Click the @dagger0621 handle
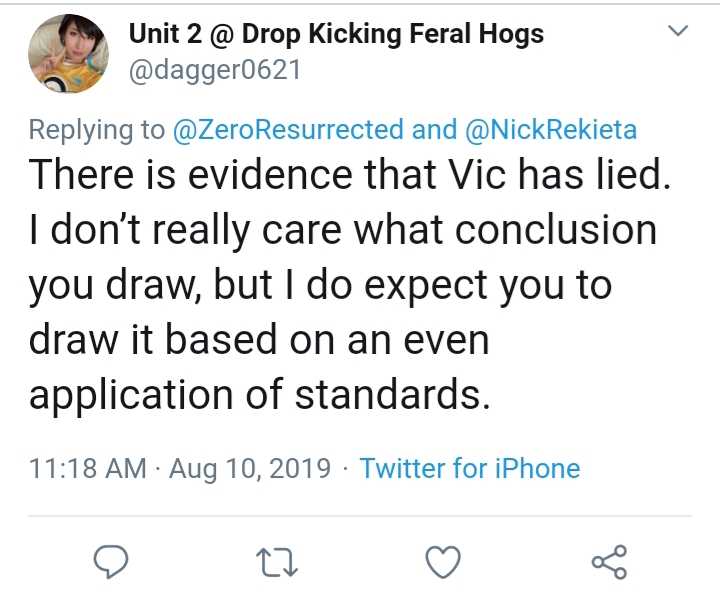Viewport: 720px width, 595px height. tap(215, 70)
